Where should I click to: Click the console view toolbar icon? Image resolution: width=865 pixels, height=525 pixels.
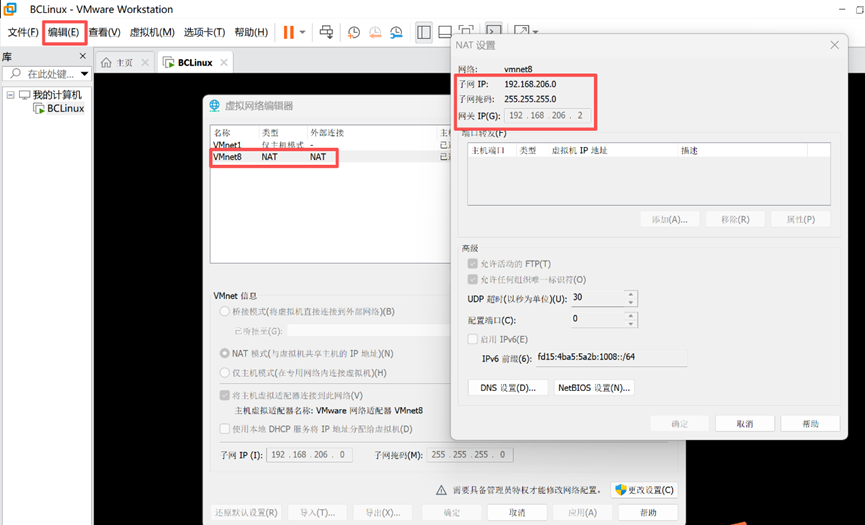[493, 31]
